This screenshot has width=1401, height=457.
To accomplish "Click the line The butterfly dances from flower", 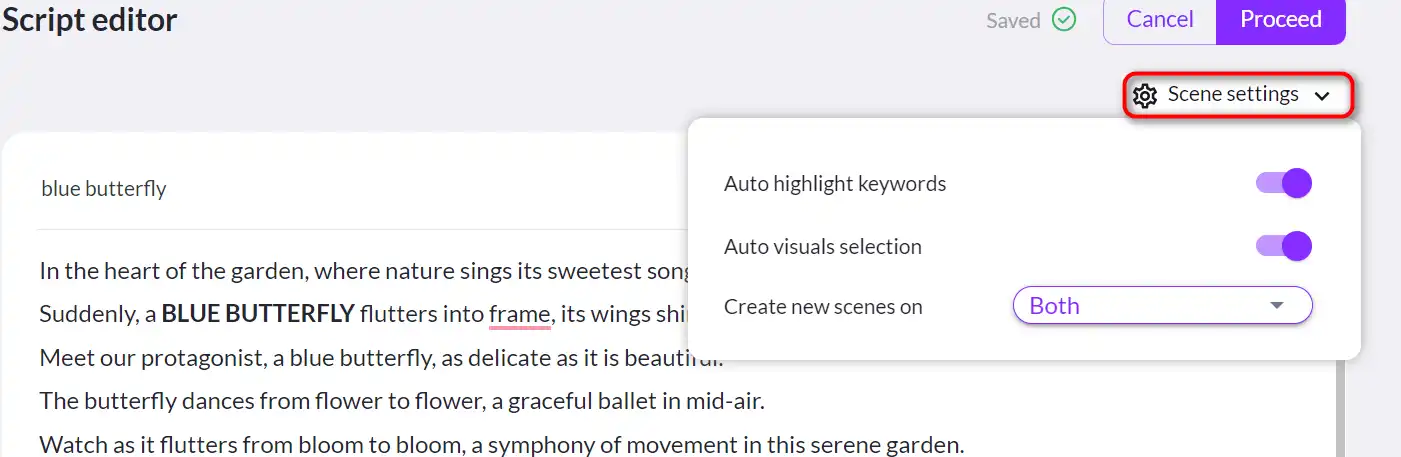I will click(402, 401).
